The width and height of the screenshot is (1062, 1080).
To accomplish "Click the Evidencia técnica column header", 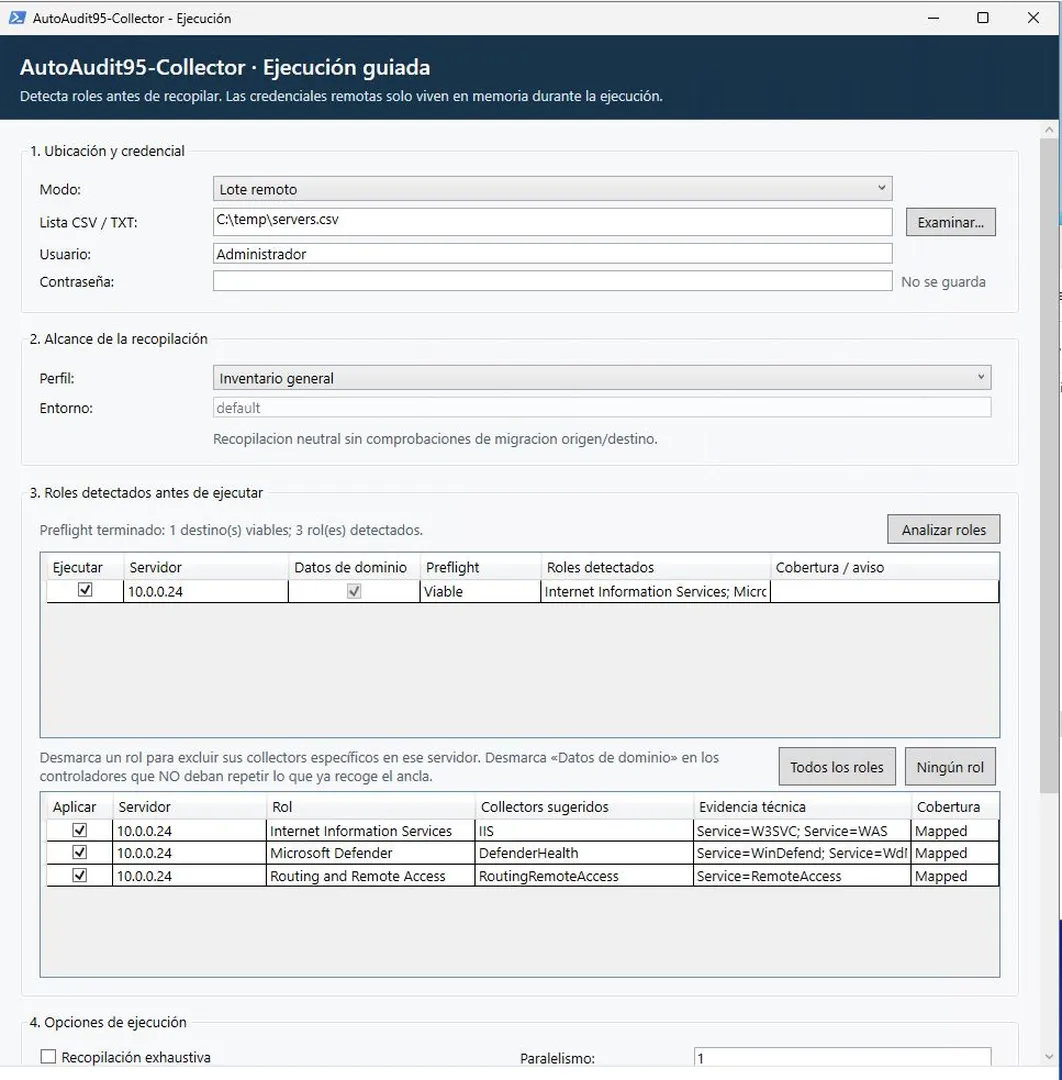I will click(802, 807).
